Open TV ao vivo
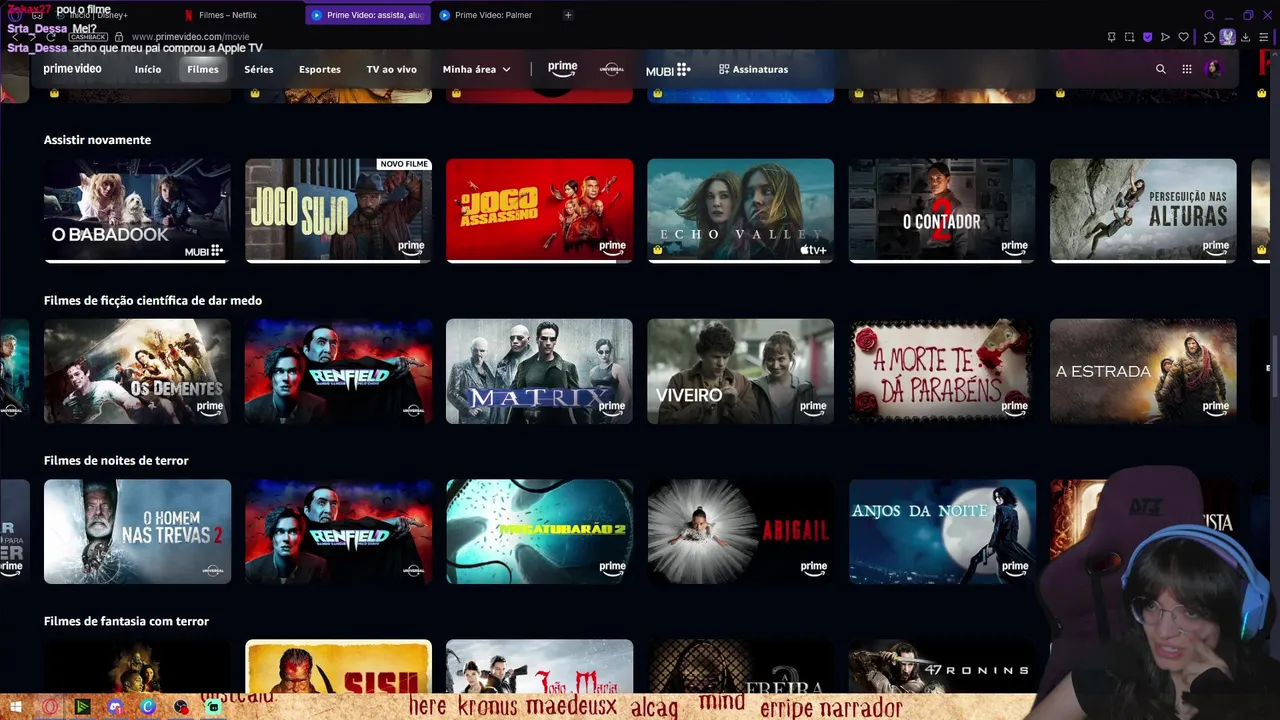The width and height of the screenshot is (1280, 720). click(x=391, y=69)
